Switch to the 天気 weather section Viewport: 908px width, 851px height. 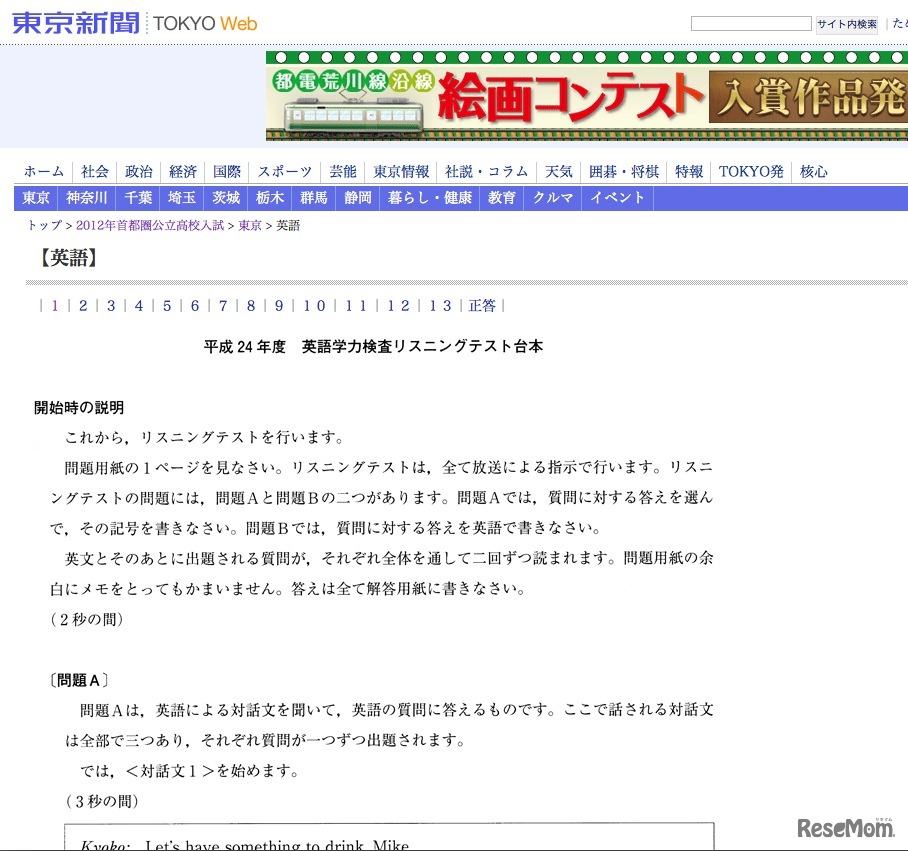coord(559,171)
